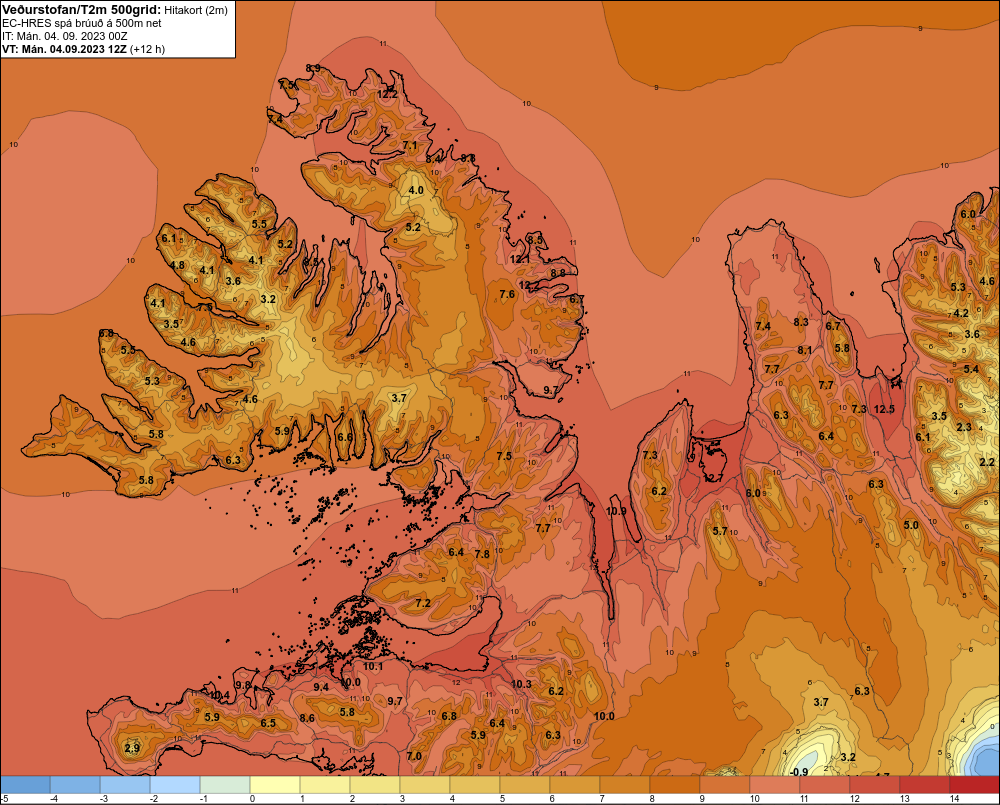Select the dark blue legend swatch between -5 and -4

click(x=26, y=785)
